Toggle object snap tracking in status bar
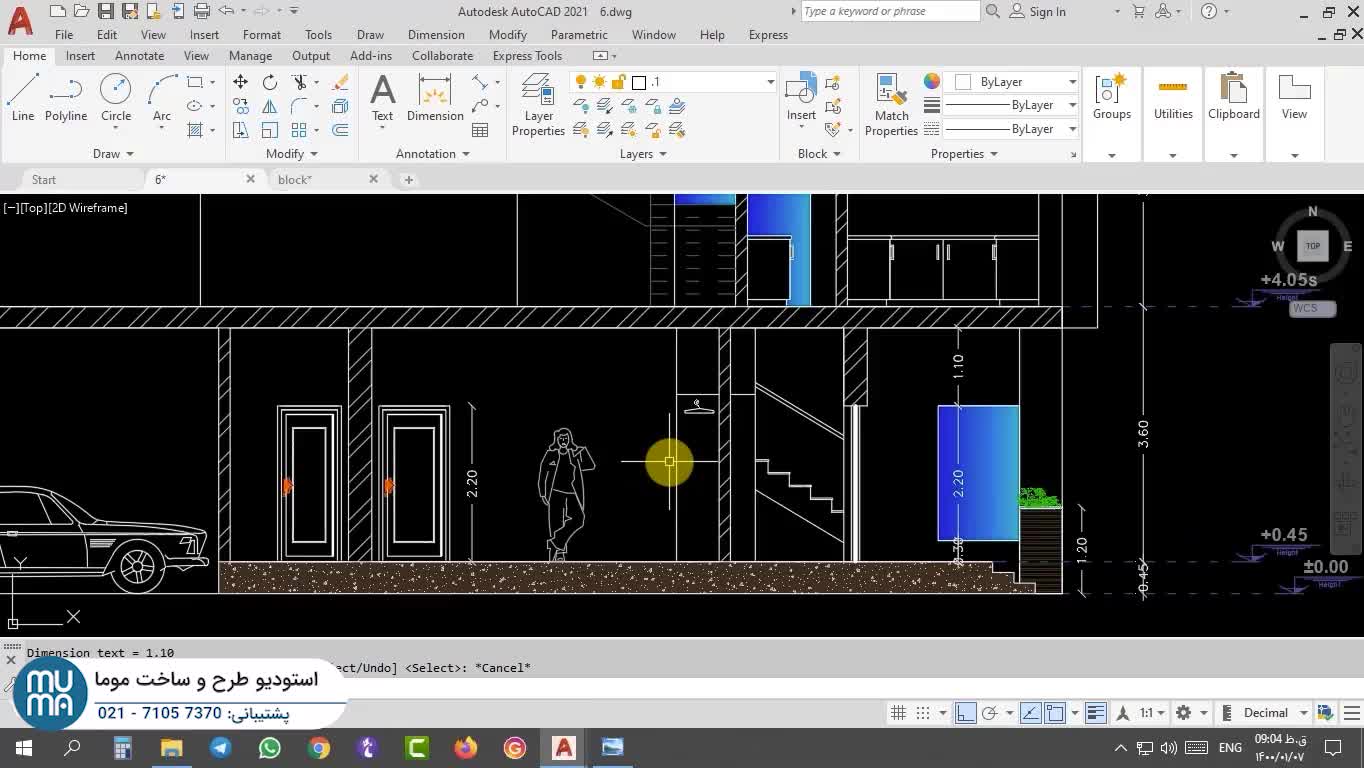The height and width of the screenshot is (768, 1364). [1031, 713]
